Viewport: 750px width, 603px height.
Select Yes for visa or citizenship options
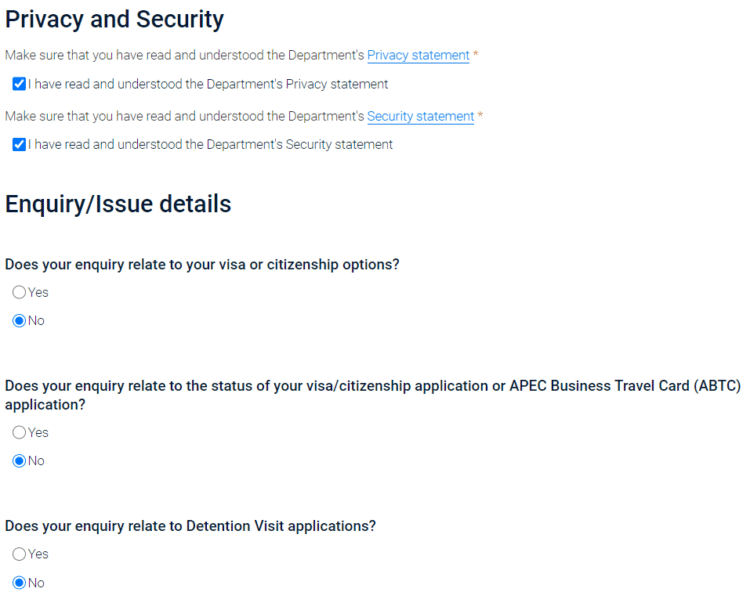click(19, 292)
